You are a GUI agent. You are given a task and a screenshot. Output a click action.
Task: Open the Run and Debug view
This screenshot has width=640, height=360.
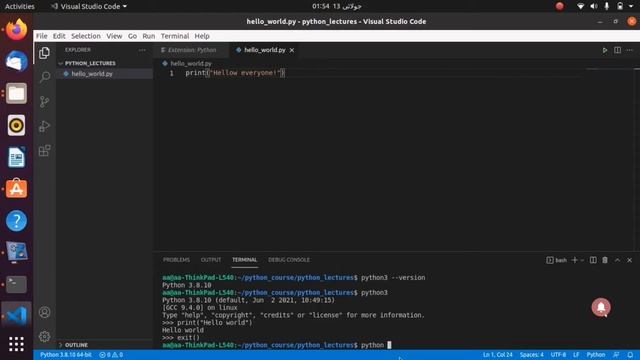click(x=44, y=126)
